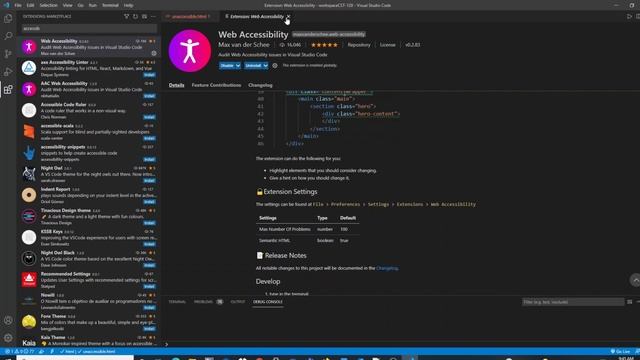Select the Details tab
Image resolution: width=640 pixels, height=360 pixels.
coord(176,85)
